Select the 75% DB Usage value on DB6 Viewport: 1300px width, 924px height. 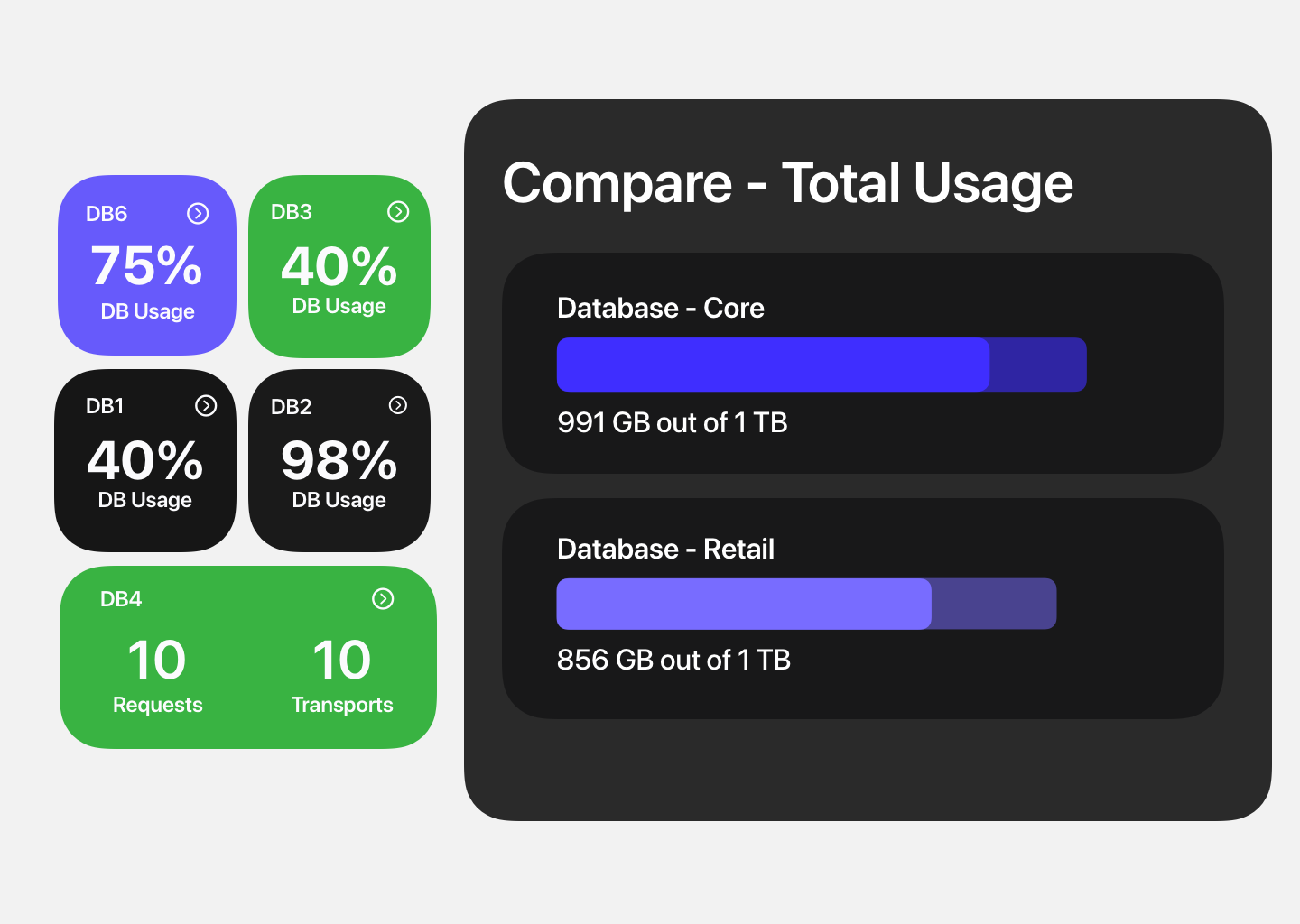[x=146, y=267]
